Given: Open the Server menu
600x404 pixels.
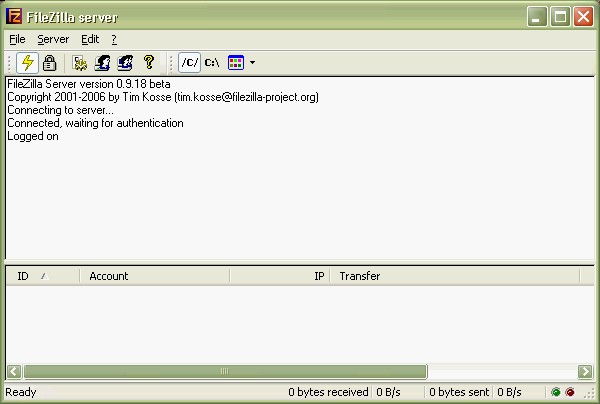Looking at the screenshot, I should point(53,39).
